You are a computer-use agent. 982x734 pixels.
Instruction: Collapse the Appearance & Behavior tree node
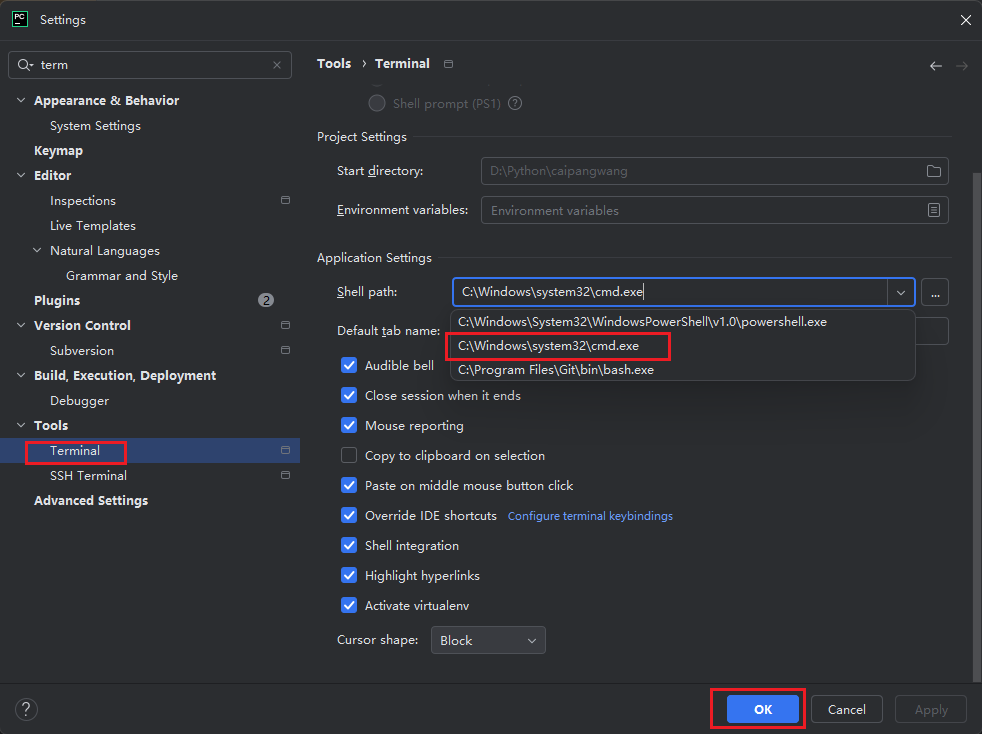tap(21, 100)
